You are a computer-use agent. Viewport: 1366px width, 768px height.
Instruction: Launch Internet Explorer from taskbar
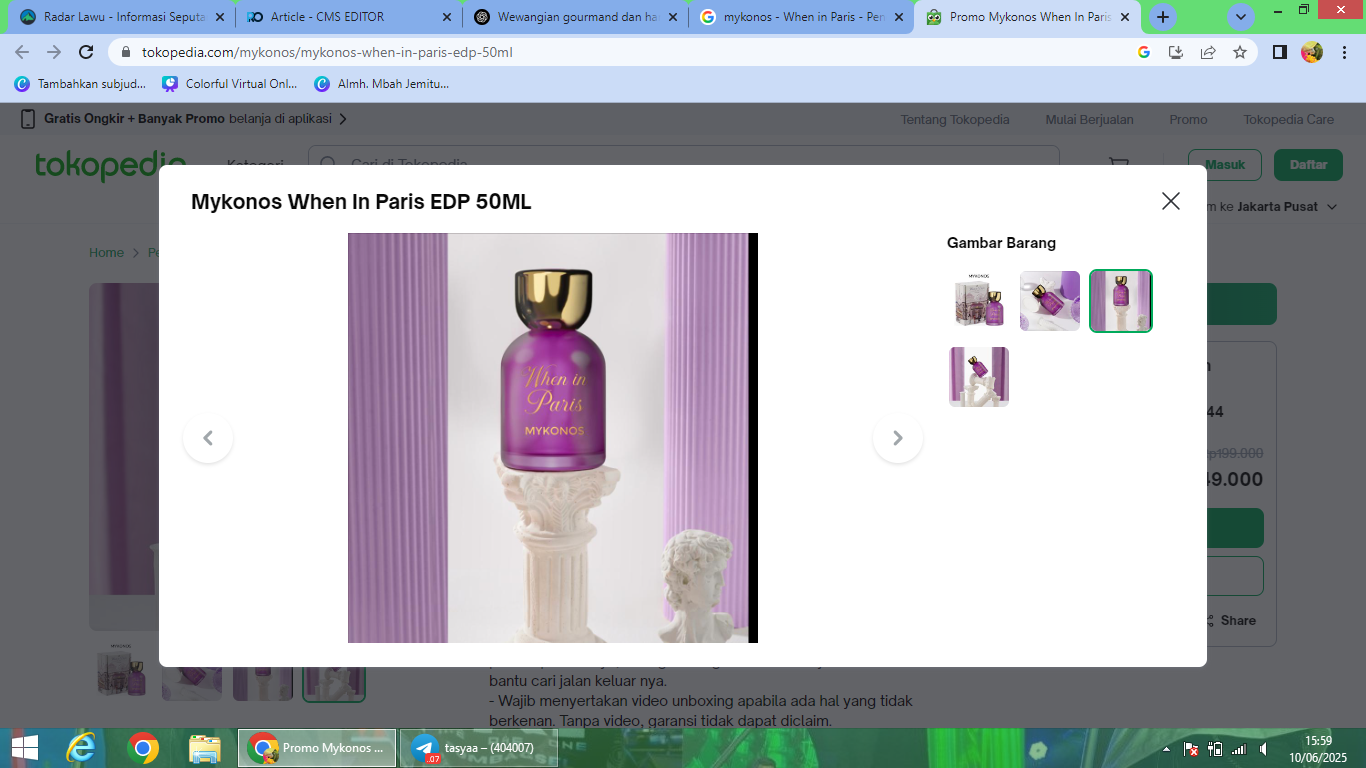81,748
